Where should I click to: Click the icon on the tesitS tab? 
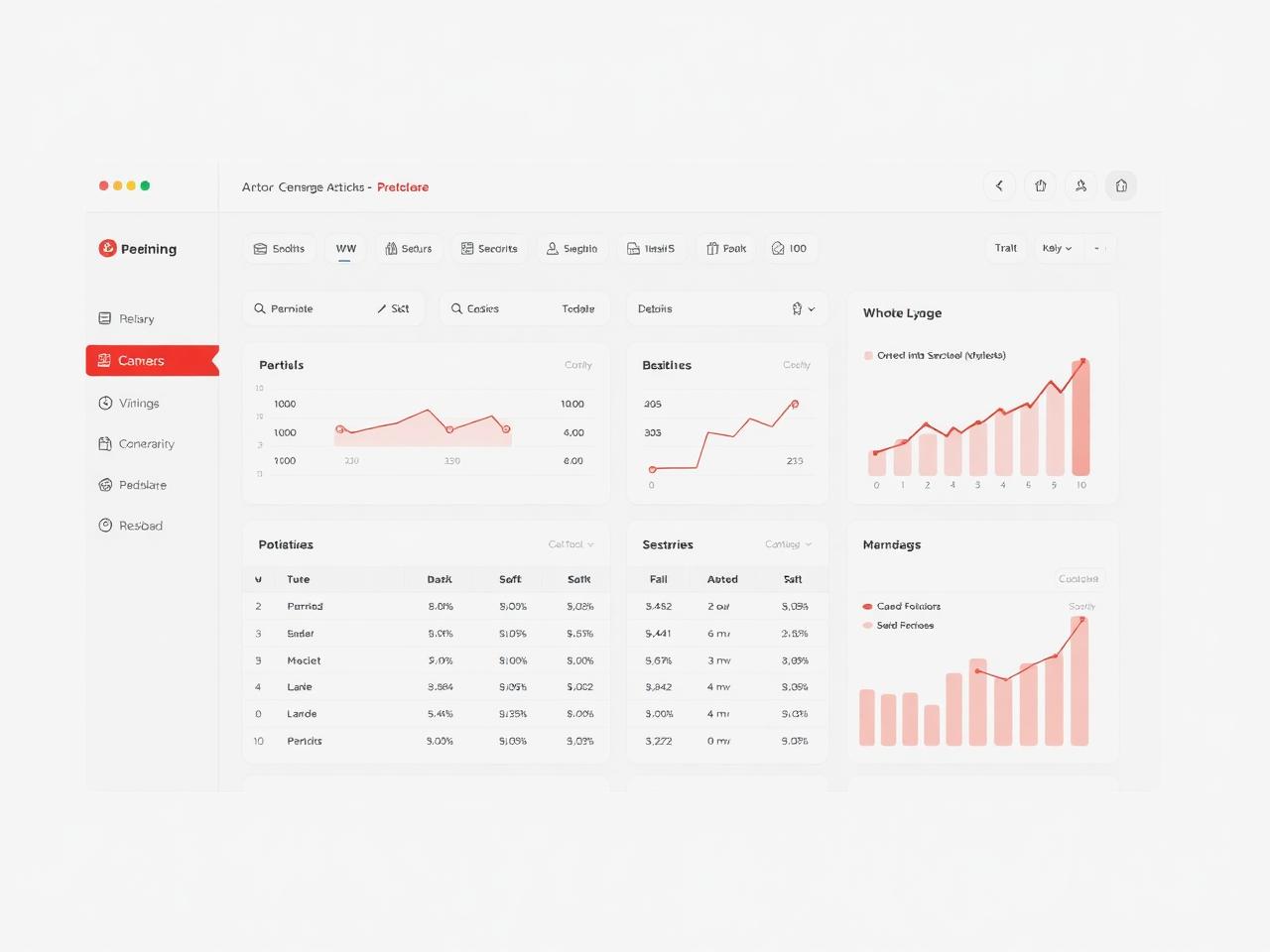click(x=633, y=249)
